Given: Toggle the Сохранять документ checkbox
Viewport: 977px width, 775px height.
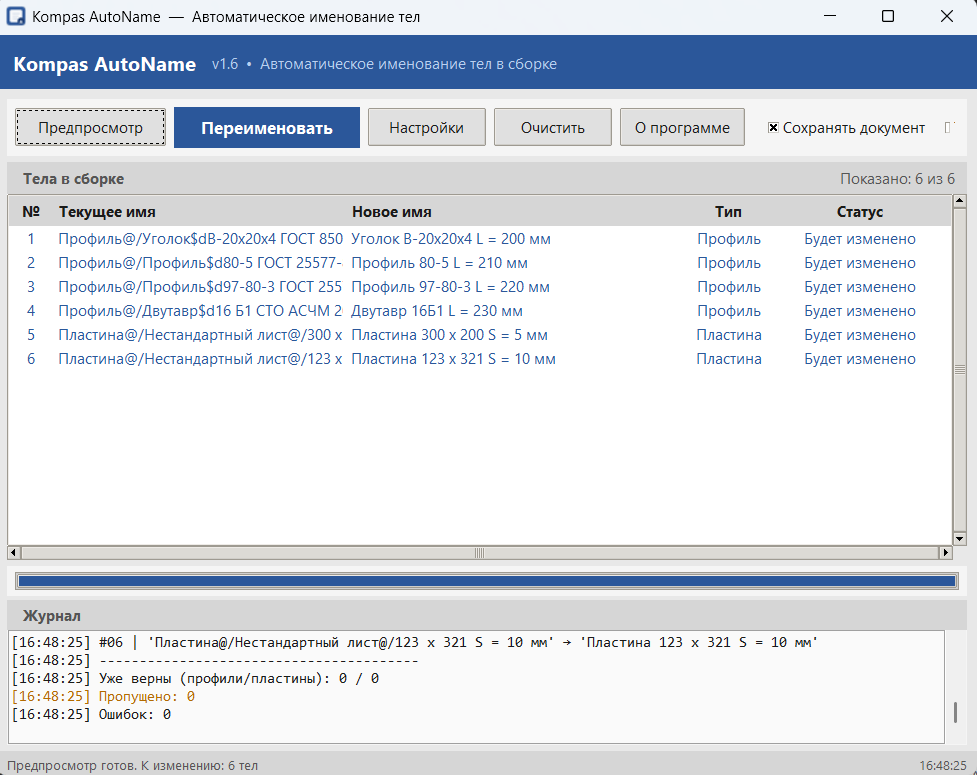Looking at the screenshot, I should coord(773,128).
